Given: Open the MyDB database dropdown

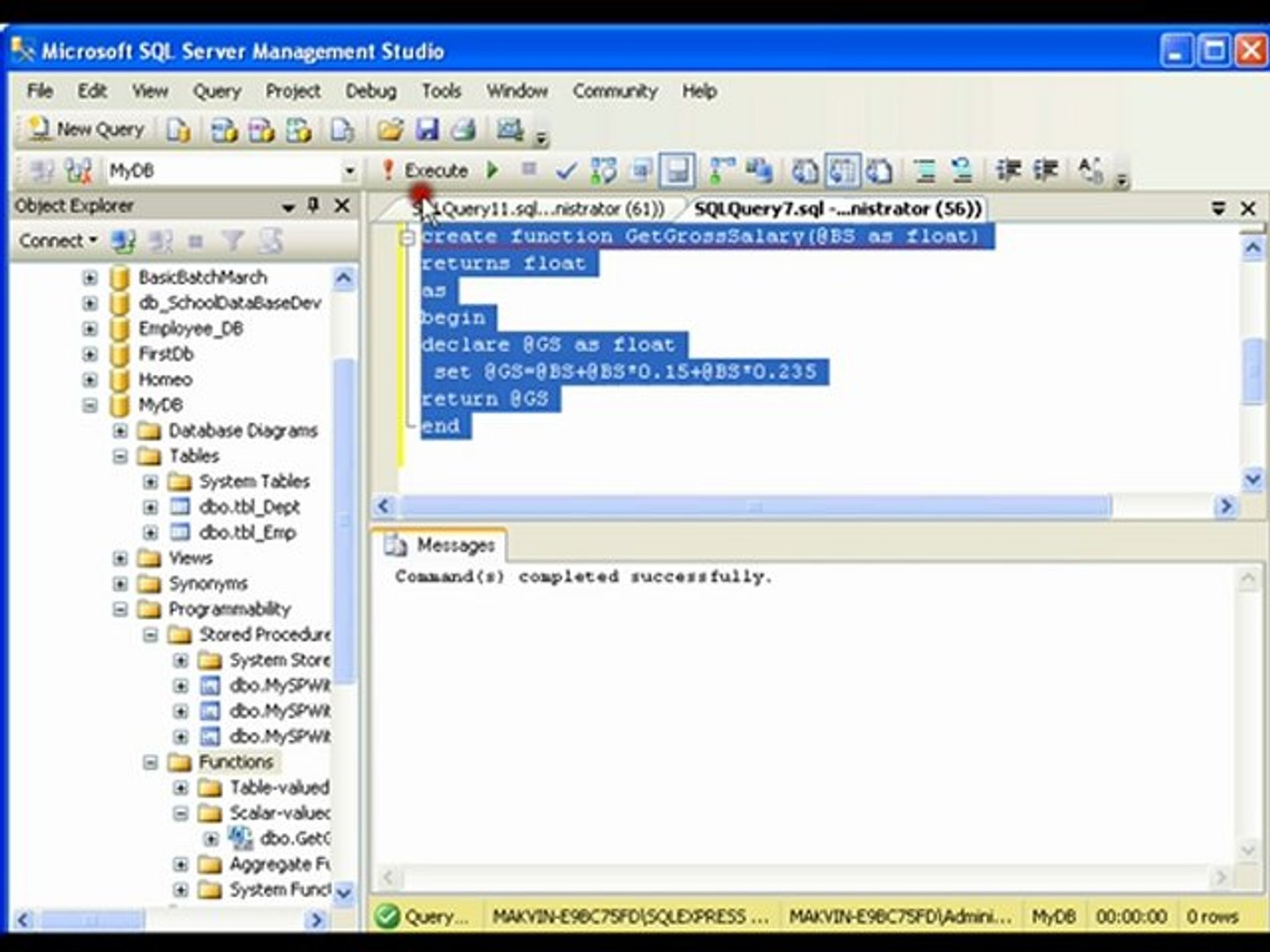Looking at the screenshot, I should pos(349,170).
